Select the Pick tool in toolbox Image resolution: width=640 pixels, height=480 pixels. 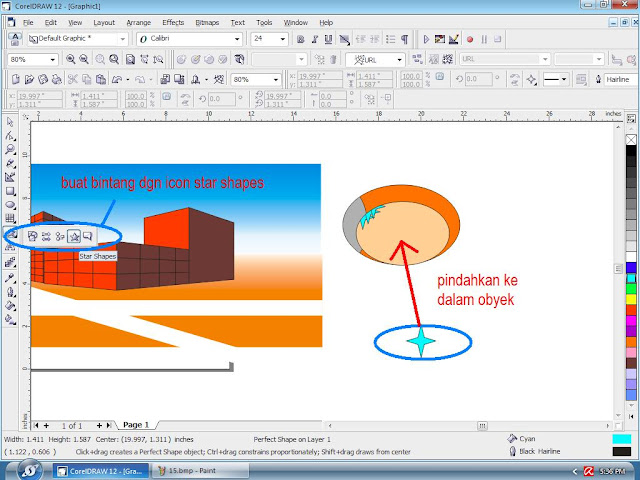(x=10, y=122)
